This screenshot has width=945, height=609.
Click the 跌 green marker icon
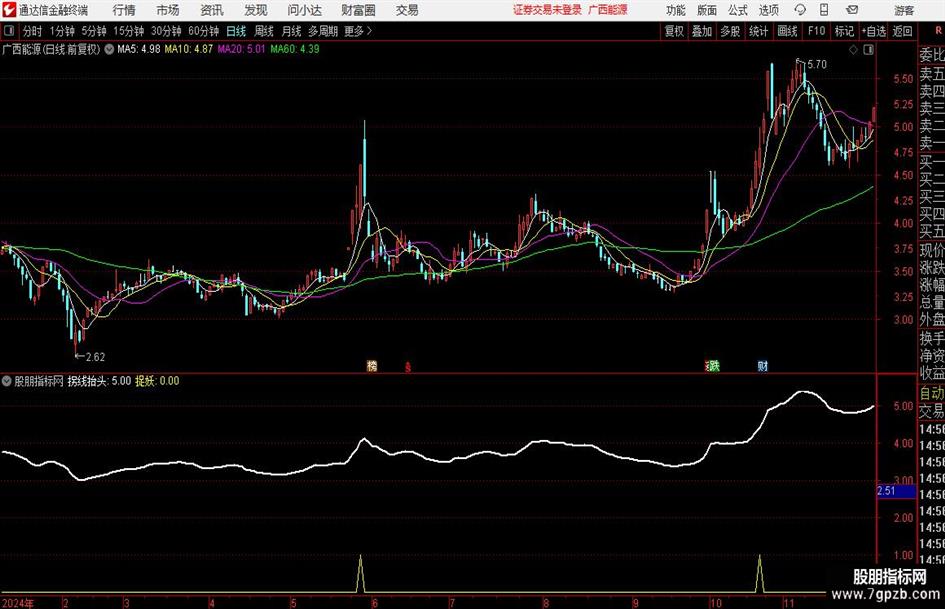[x=715, y=365]
